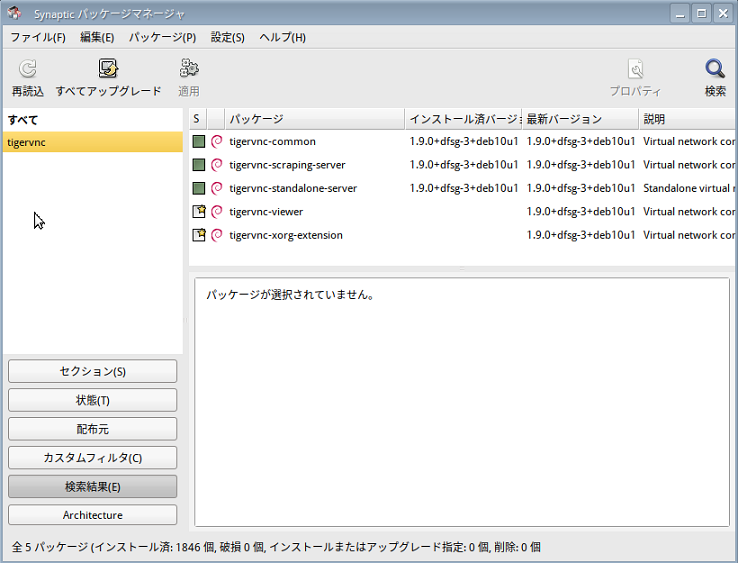Open the パッケージ(P) menu
This screenshot has width=738, height=563.
coord(162,37)
